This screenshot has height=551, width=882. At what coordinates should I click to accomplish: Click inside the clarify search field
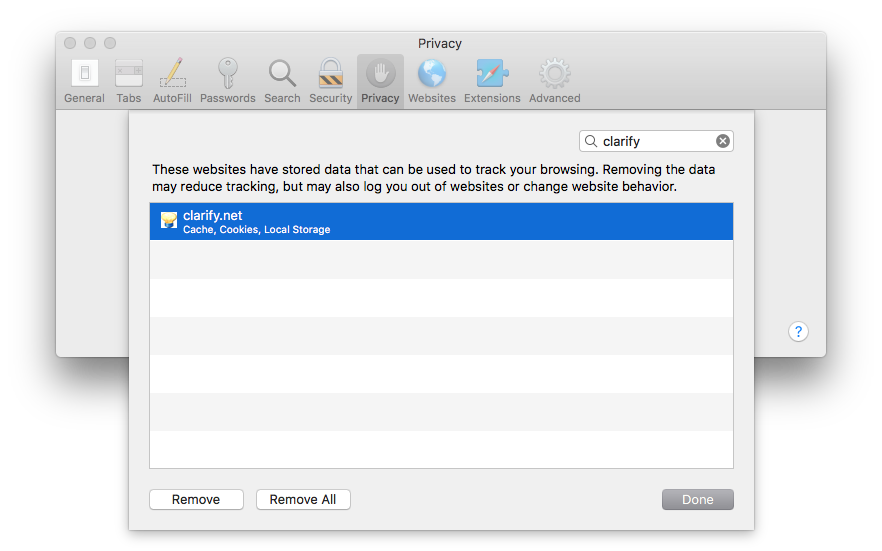tap(655, 141)
